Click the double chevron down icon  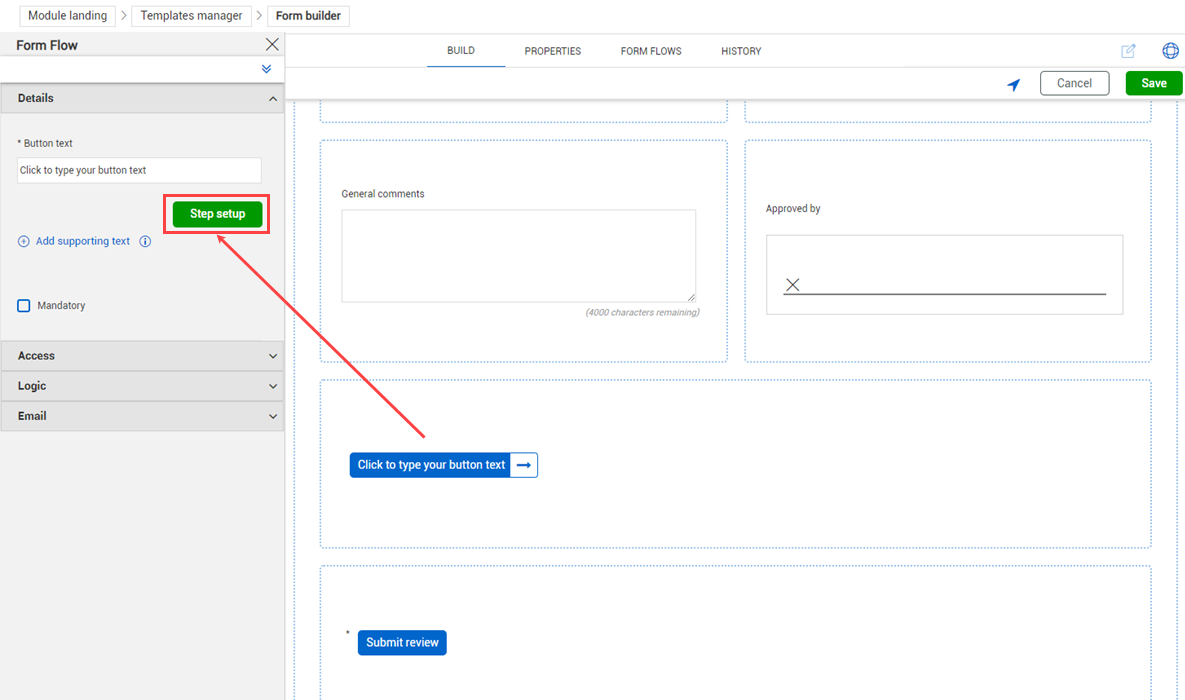pyautogui.click(x=266, y=69)
